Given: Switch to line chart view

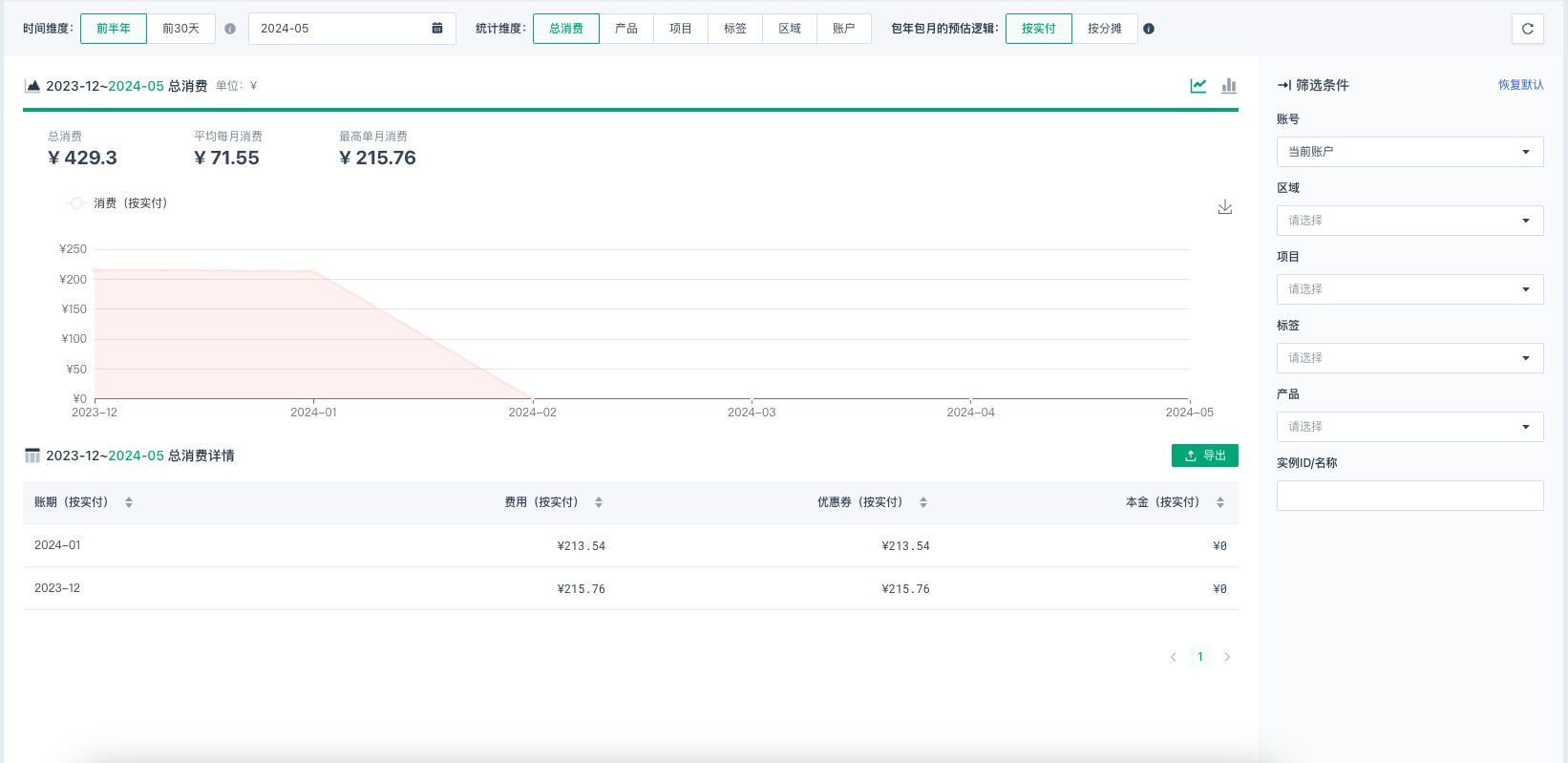Looking at the screenshot, I should (x=1198, y=86).
